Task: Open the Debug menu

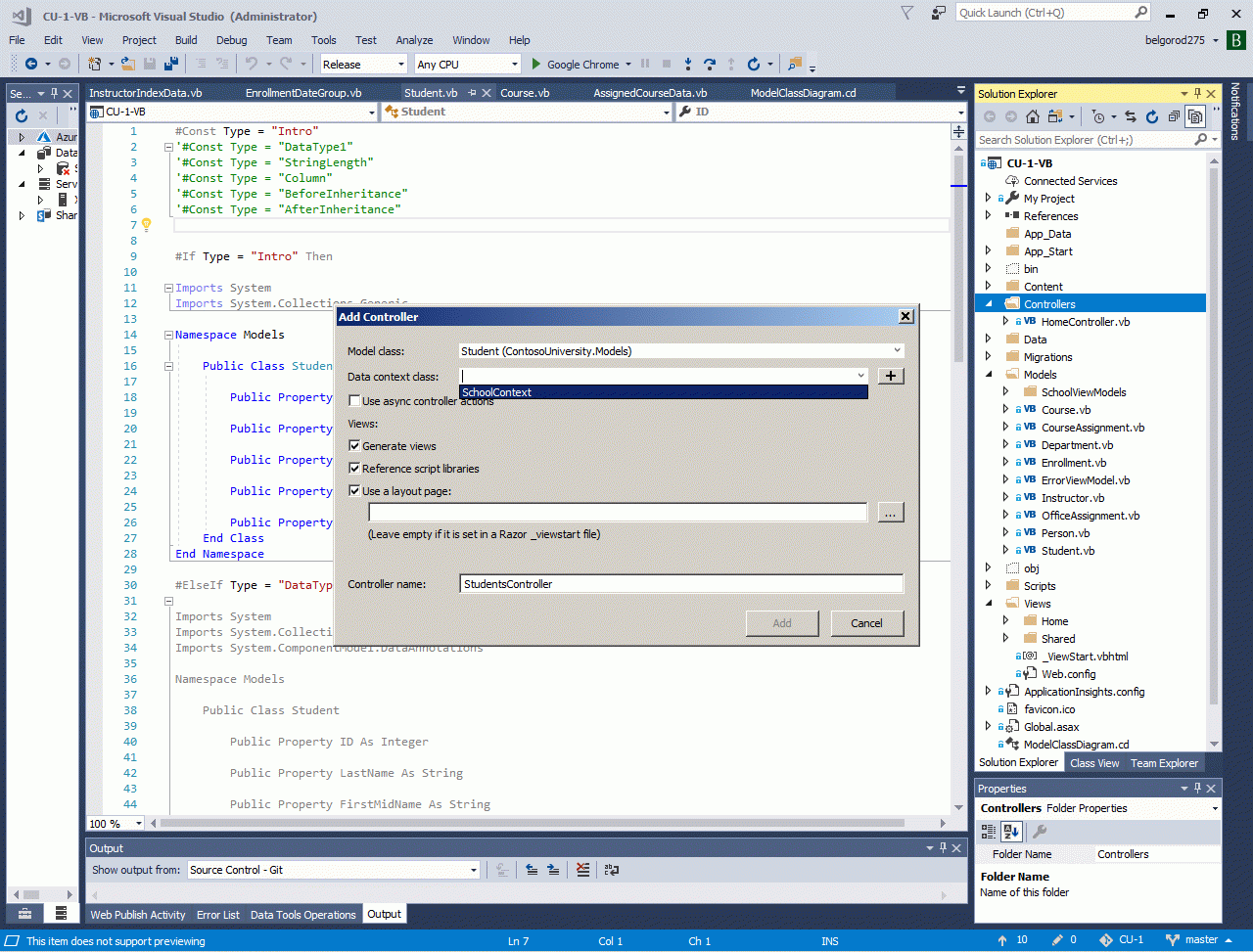Action: (x=232, y=40)
